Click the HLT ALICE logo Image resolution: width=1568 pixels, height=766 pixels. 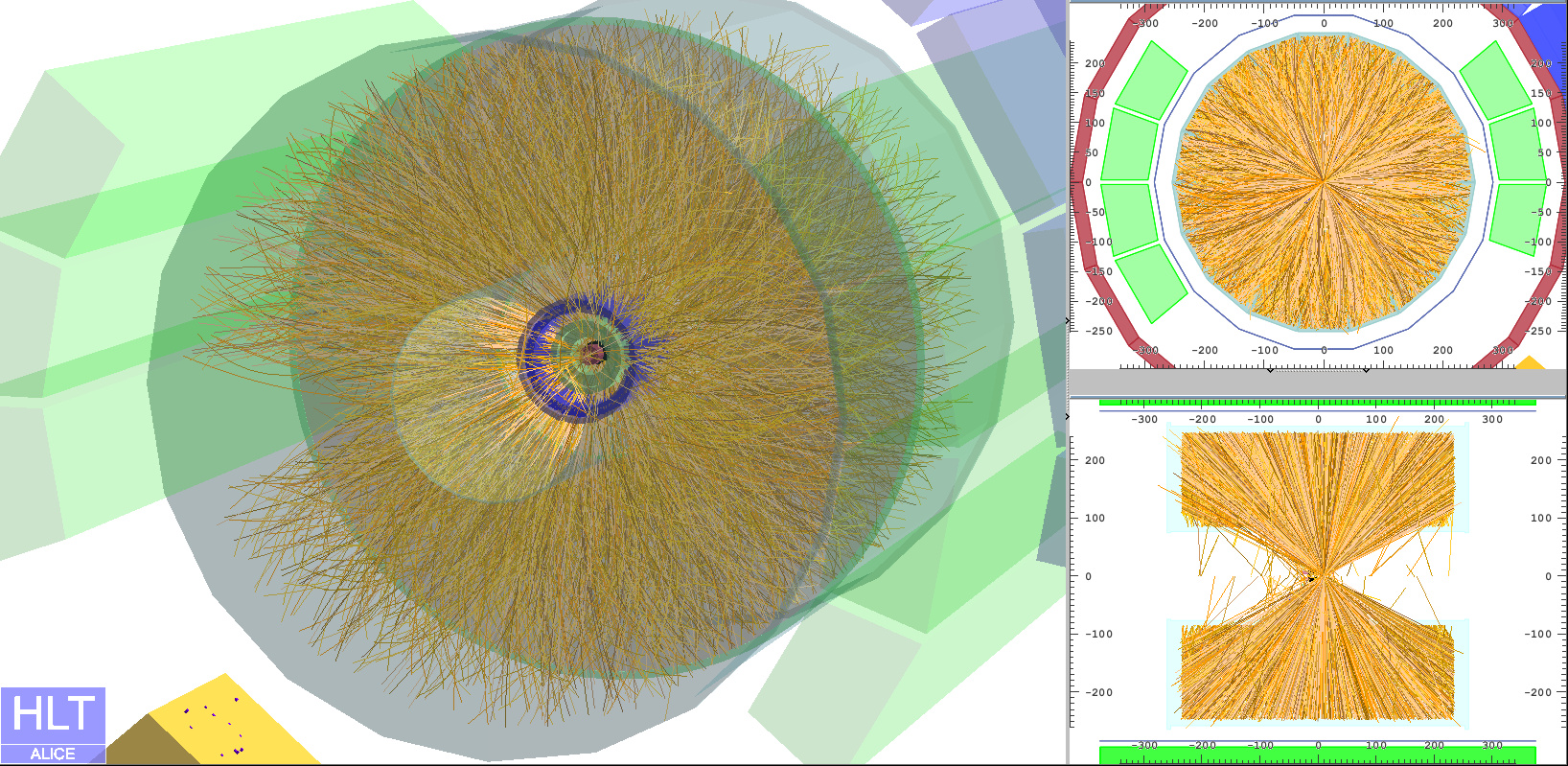point(53,725)
